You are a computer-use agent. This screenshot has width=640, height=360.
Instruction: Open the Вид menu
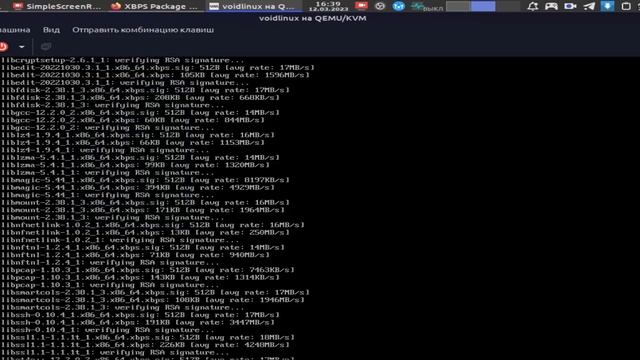point(51,30)
